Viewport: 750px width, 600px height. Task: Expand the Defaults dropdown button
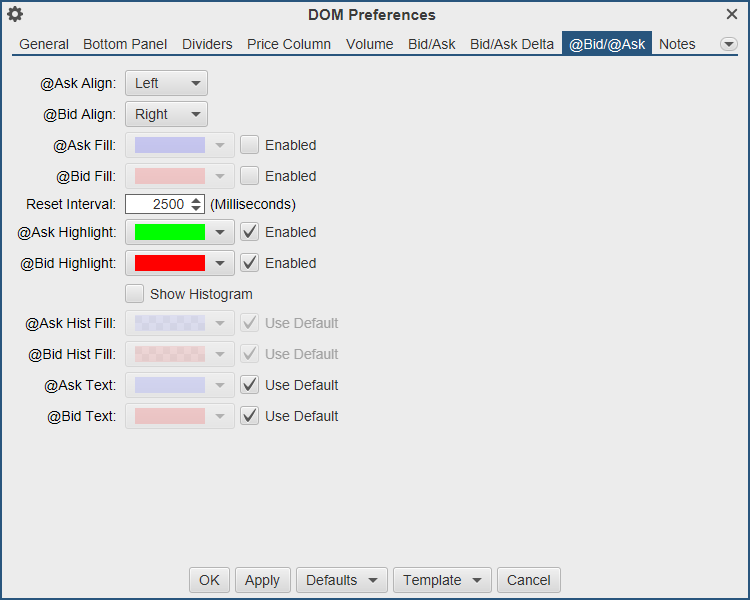click(x=342, y=580)
